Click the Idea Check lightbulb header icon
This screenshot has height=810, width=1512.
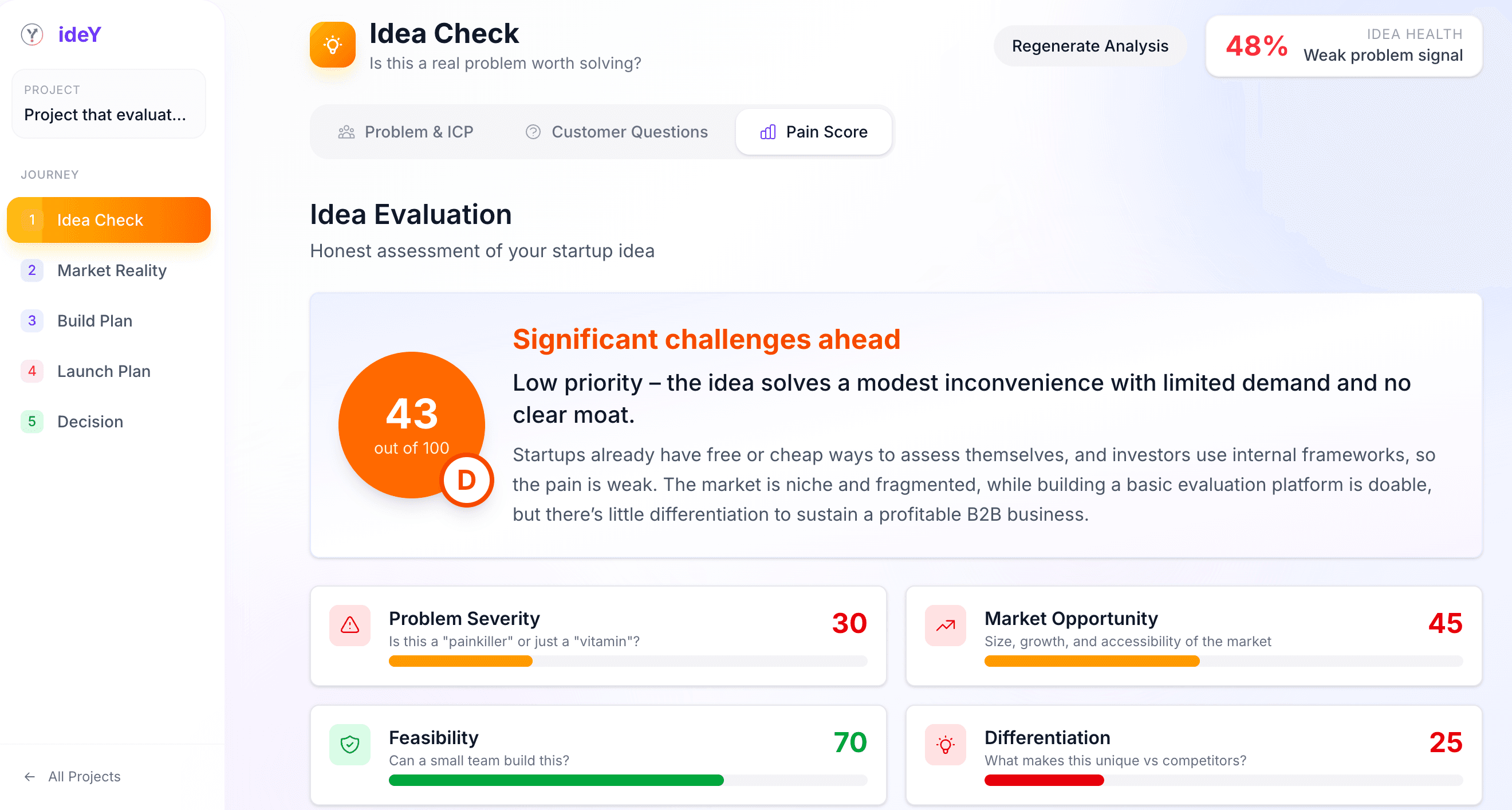(333, 44)
